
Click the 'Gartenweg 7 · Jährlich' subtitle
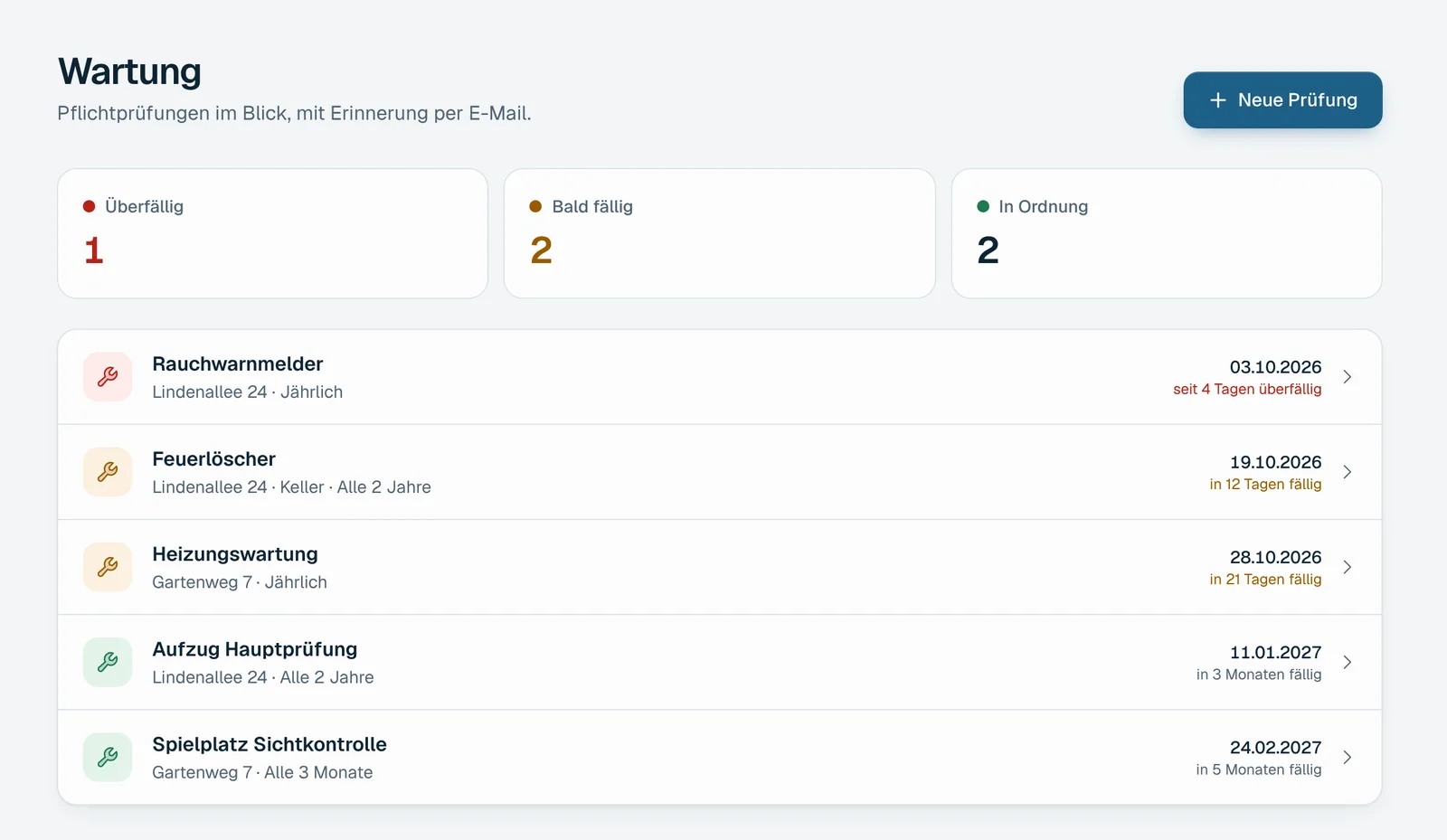(x=240, y=582)
